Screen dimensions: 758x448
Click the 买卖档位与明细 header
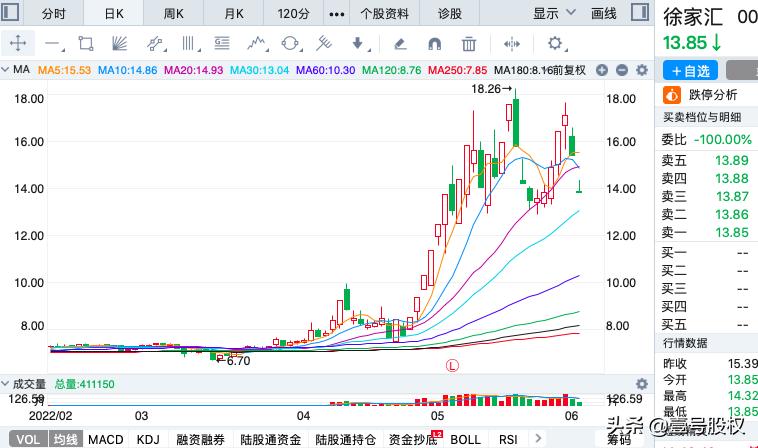(702, 117)
